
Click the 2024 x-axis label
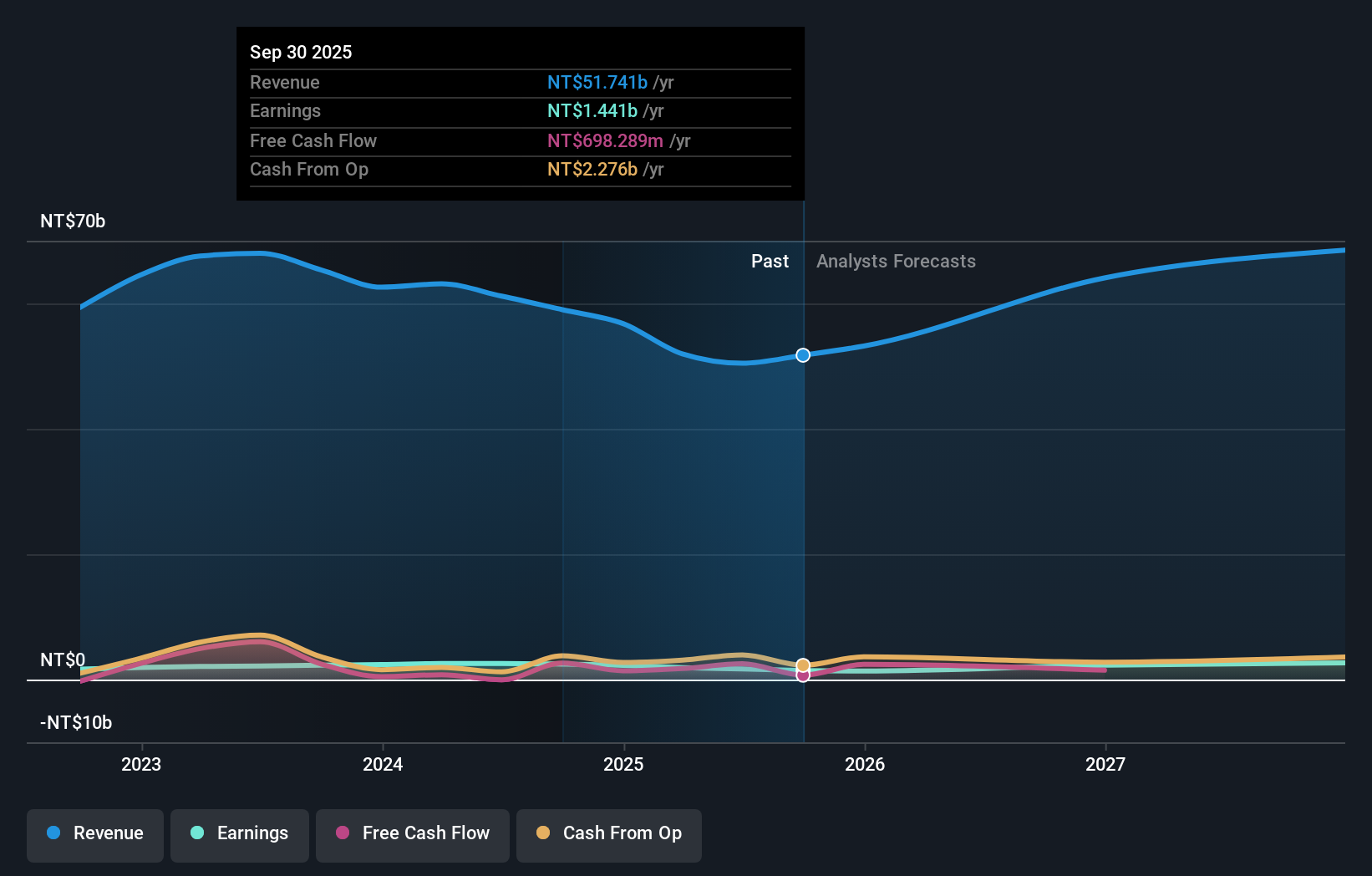pos(383,764)
